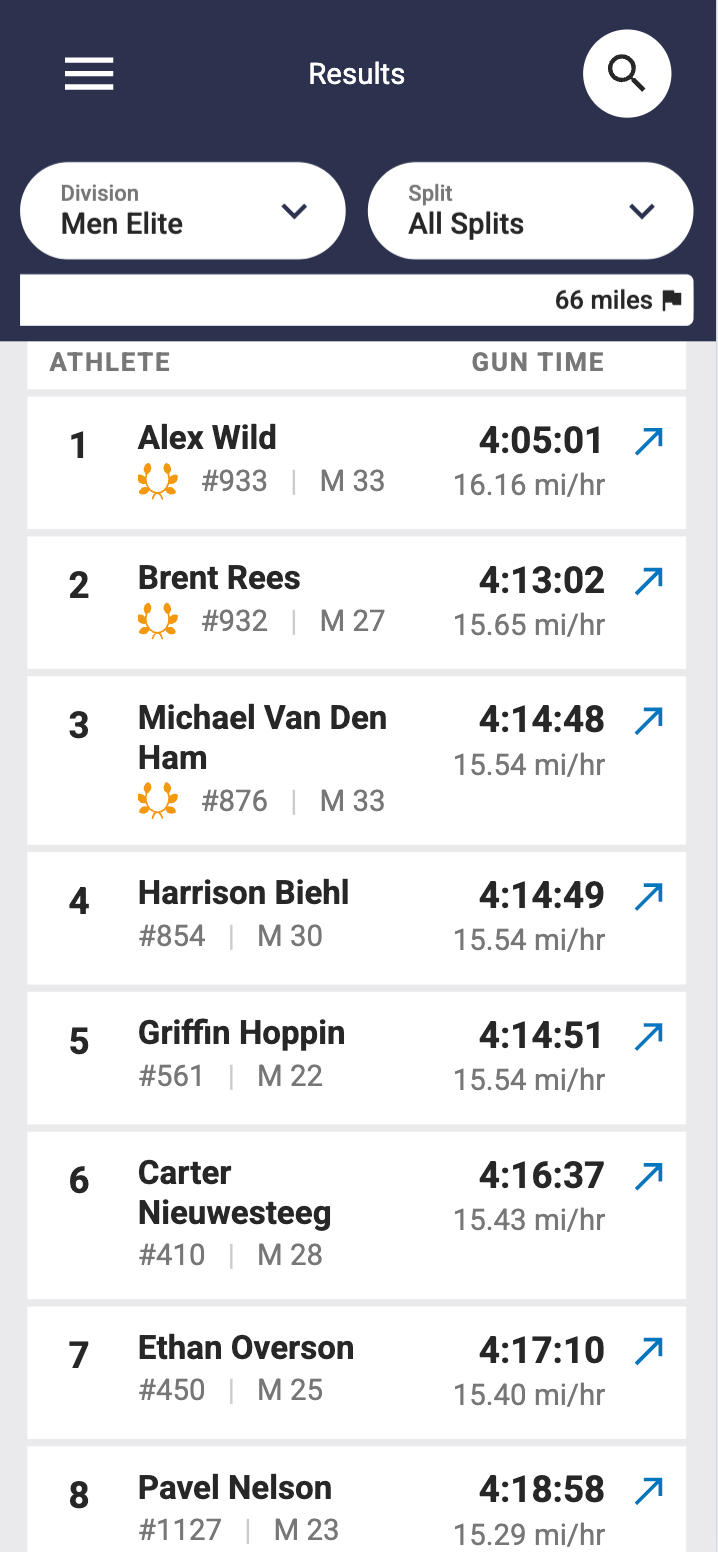
Task: Open the hamburger menu
Action: pyautogui.click(x=89, y=74)
